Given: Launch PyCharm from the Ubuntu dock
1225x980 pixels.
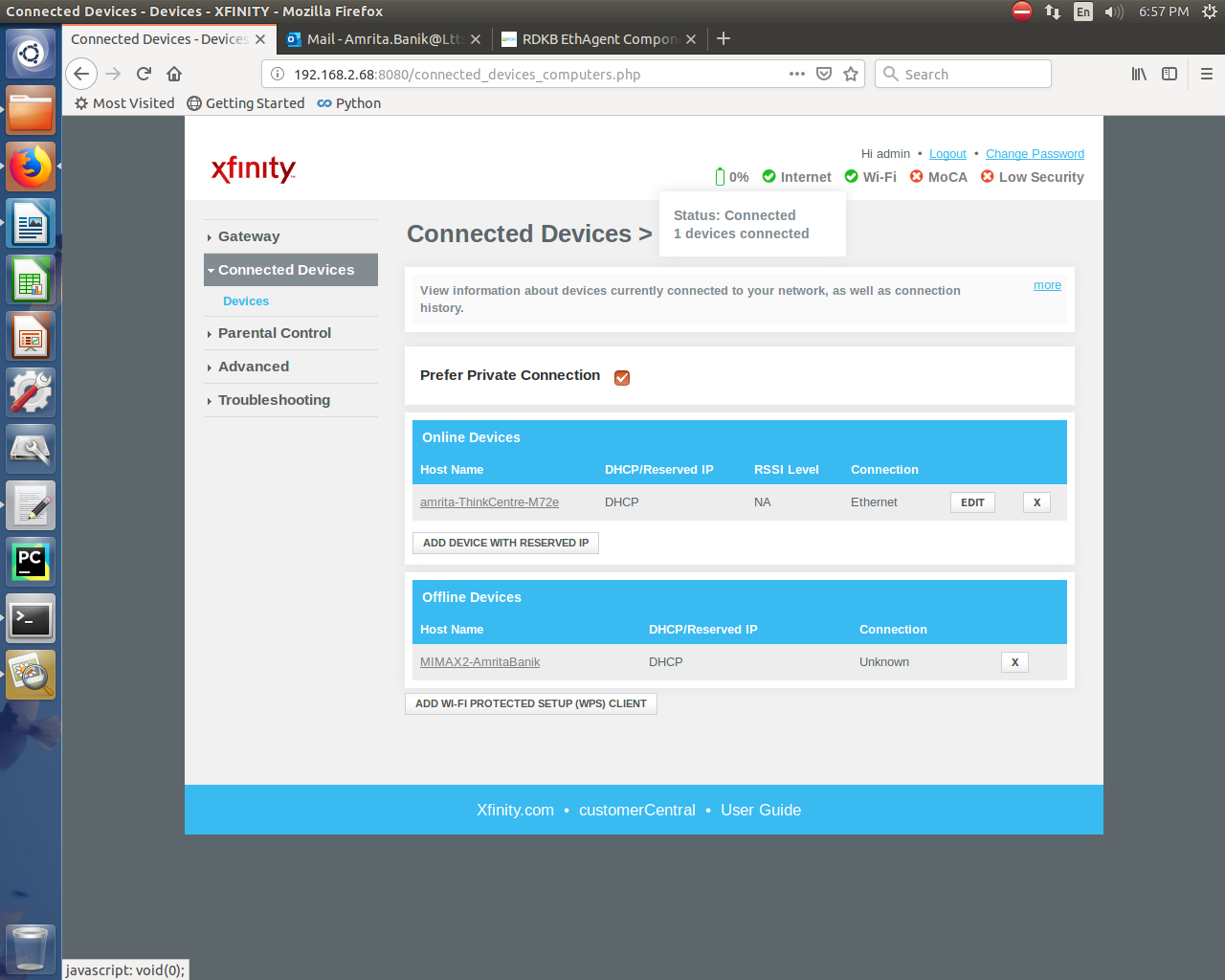Looking at the screenshot, I should 31,562.
